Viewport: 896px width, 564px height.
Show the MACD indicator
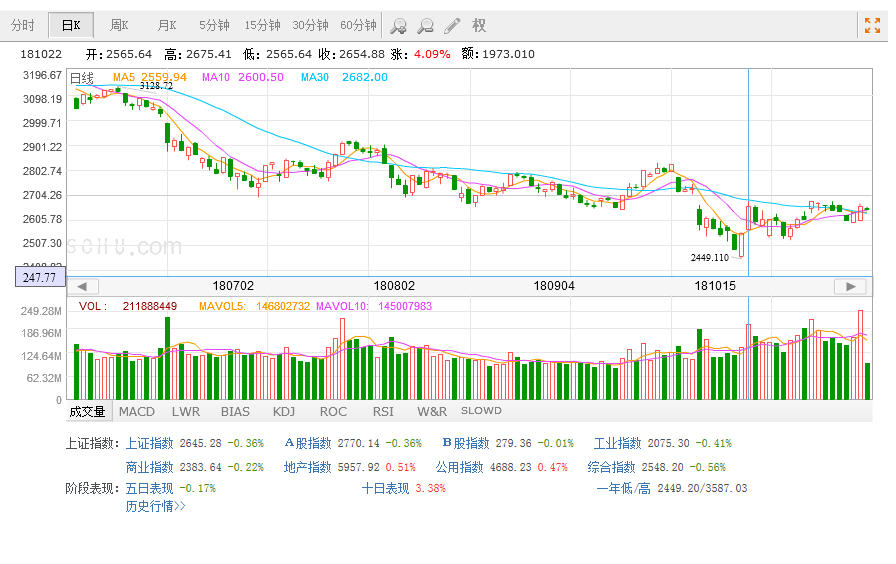[x=137, y=411]
